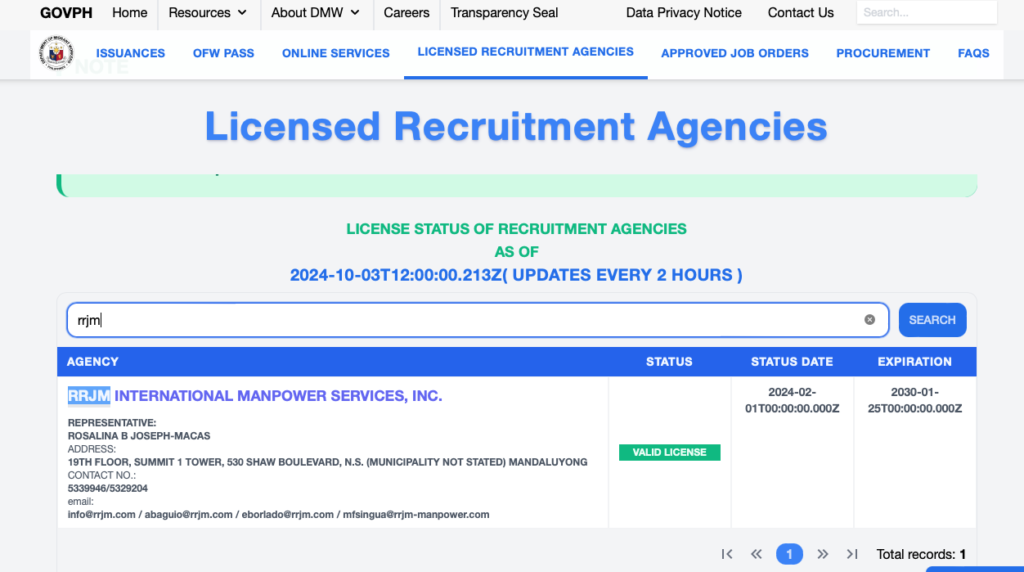Go to previous page of results

[756, 554]
